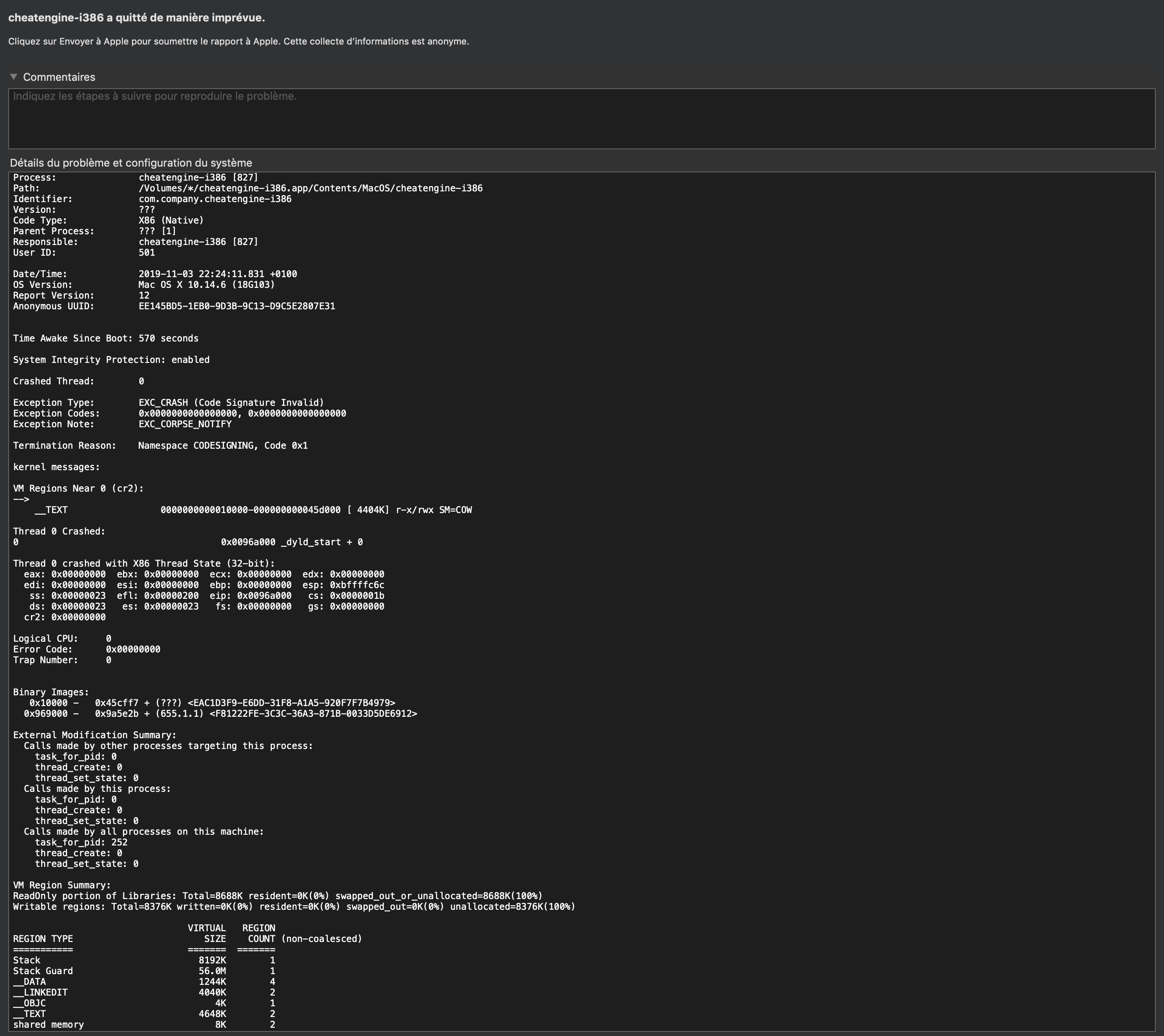Click the 'REGION TYPE' column header
1164x1036 pixels.
43,939
